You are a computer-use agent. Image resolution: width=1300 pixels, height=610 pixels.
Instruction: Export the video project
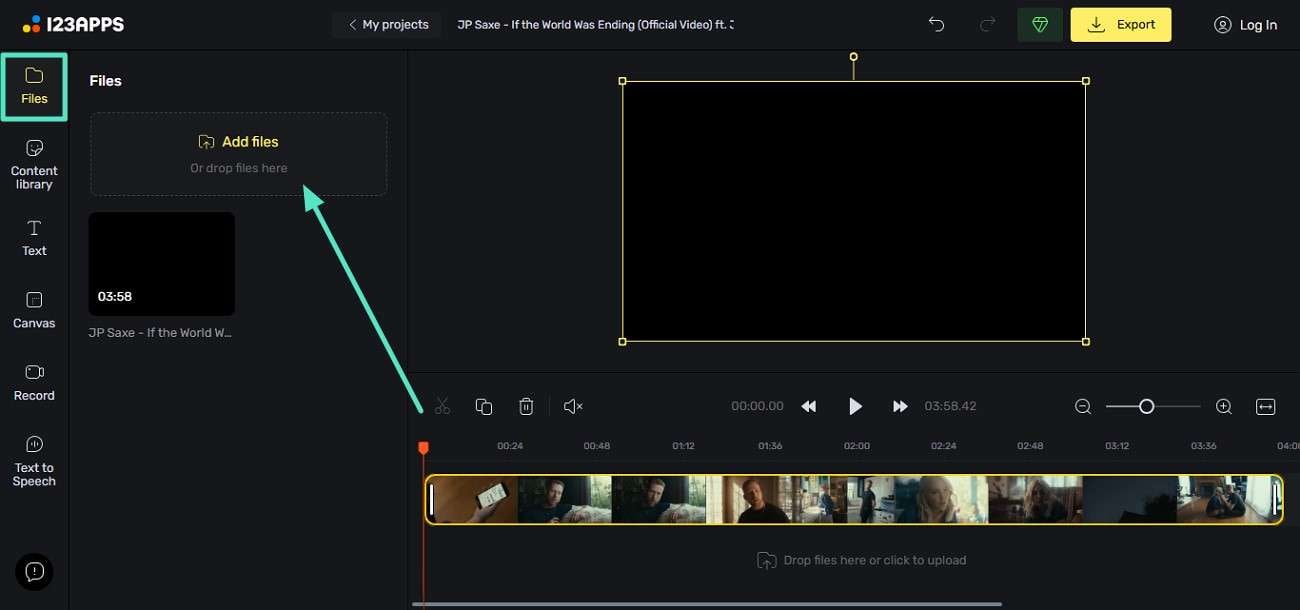pyautogui.click(x=1121, y=25)
